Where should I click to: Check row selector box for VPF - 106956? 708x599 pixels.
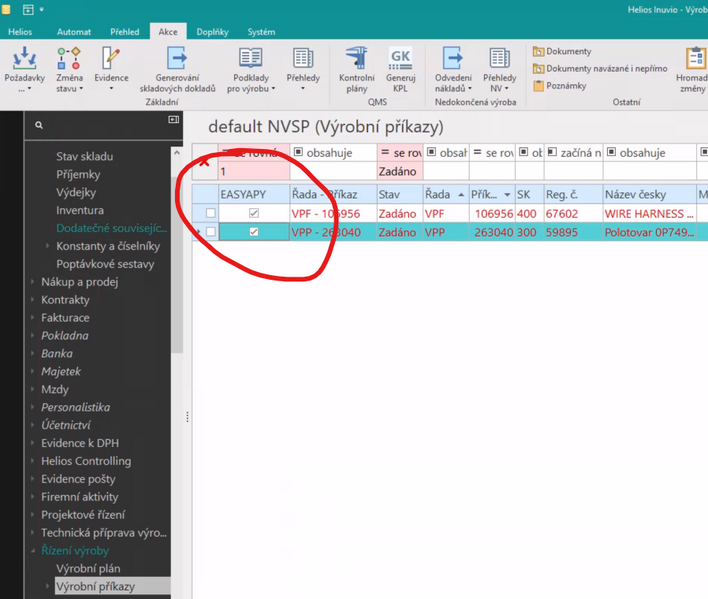(x=210, y=213)
